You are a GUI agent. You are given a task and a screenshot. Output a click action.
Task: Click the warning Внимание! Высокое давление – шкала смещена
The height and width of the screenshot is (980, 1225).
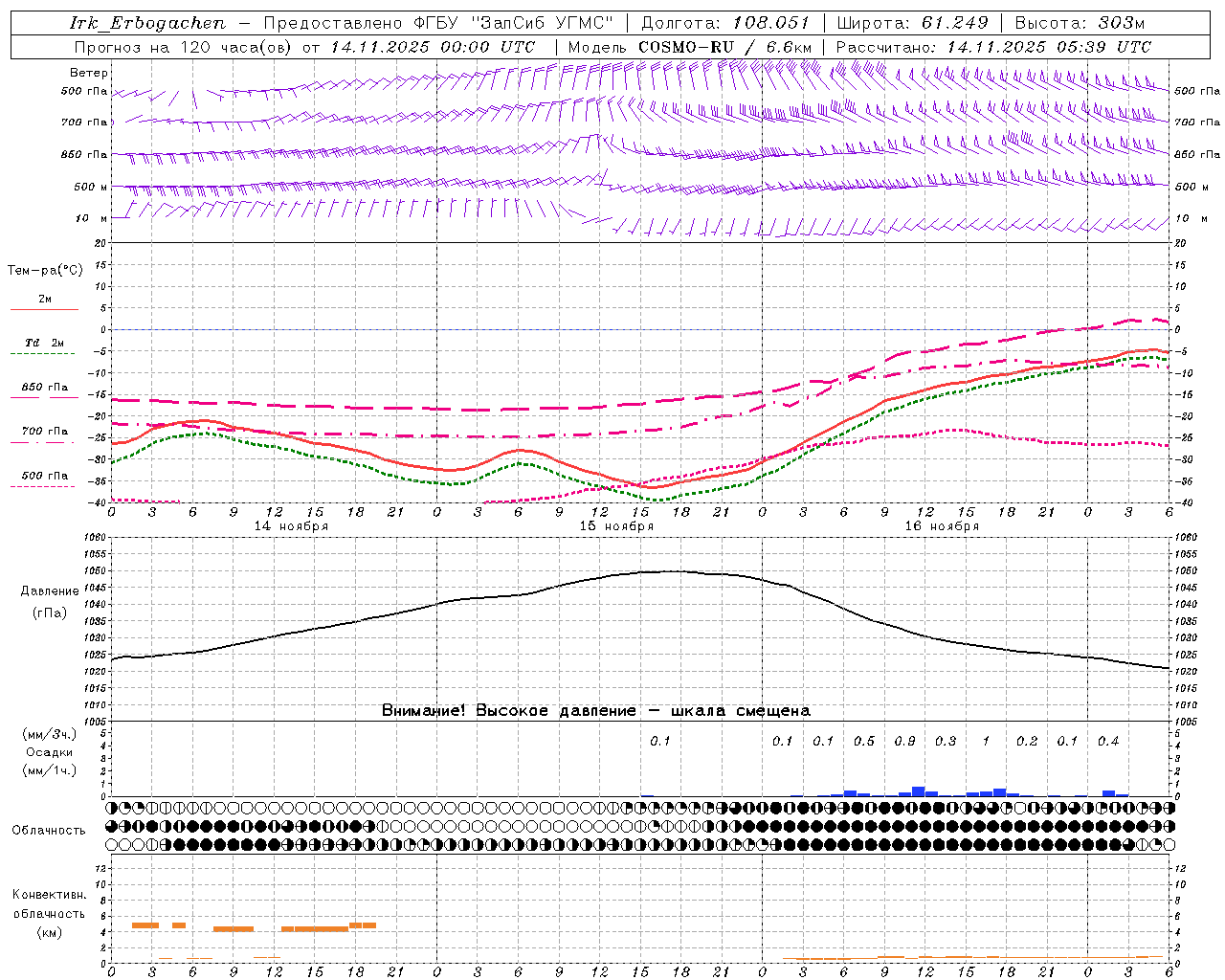(595, 710)
